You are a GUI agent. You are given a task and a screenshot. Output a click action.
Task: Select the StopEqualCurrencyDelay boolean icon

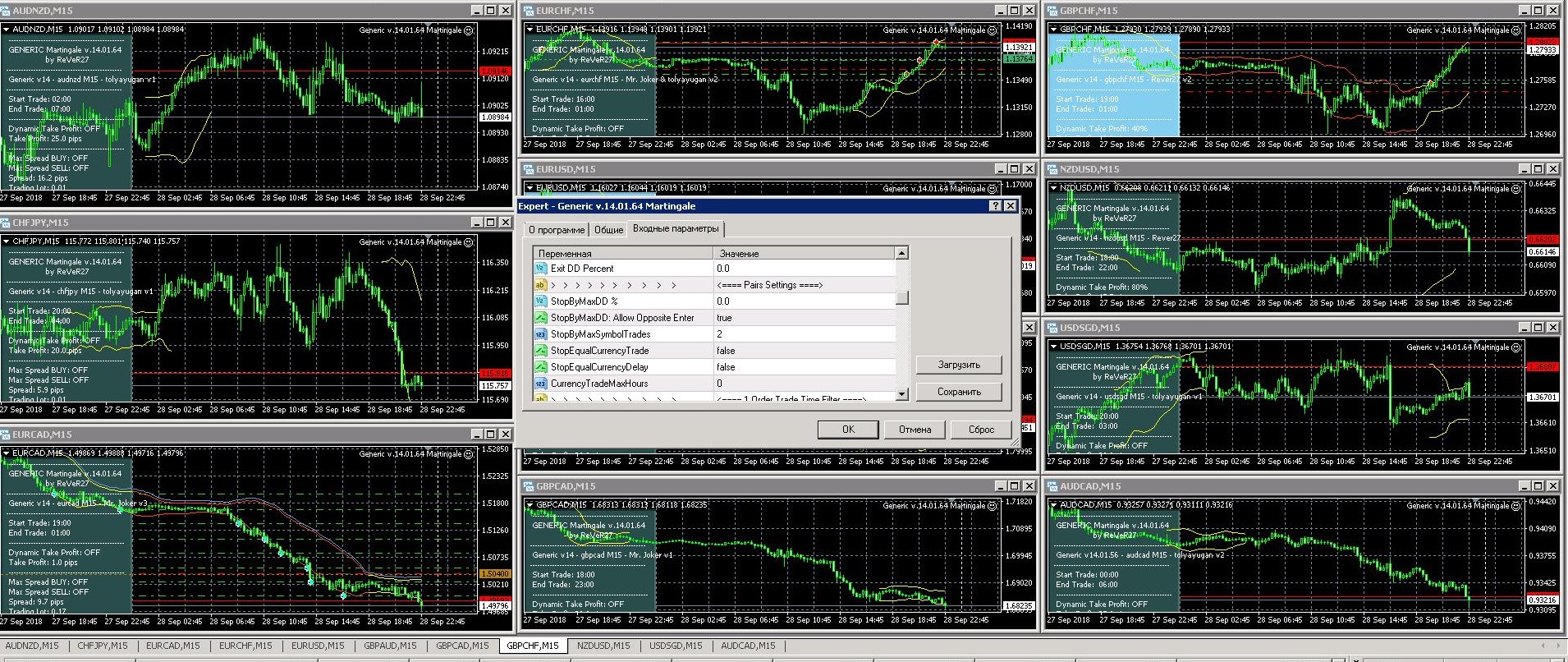pyautogui.click(x=540, y=367)
